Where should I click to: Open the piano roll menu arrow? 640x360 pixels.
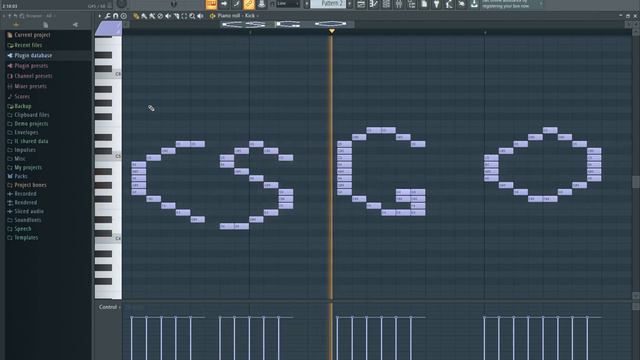100,16
